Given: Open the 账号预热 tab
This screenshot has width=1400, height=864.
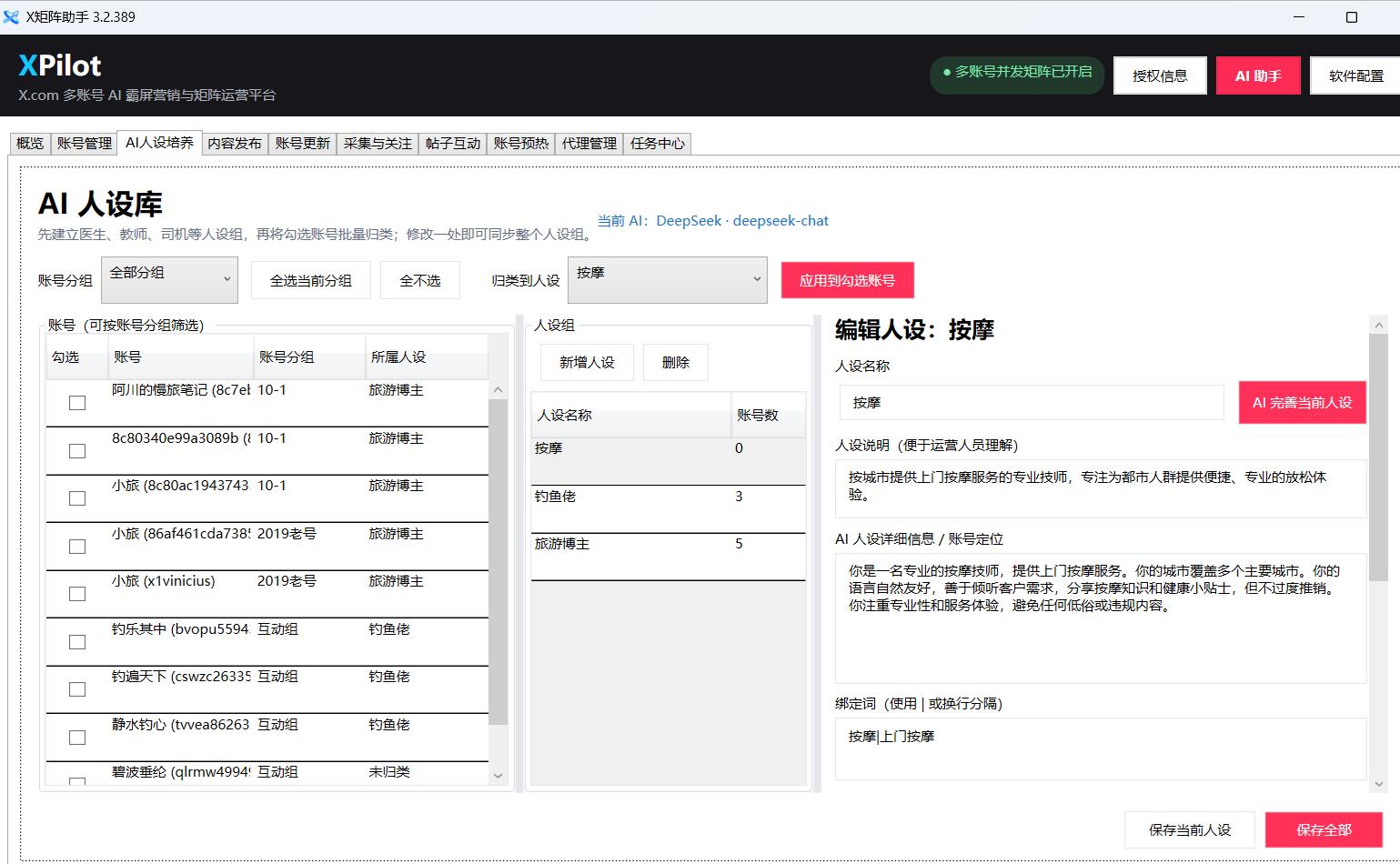Looking at the screenshot, I should [521, 144].
